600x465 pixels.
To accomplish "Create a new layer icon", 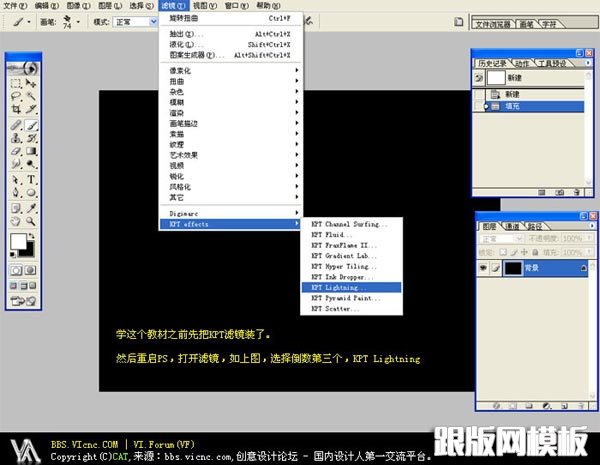I will pos(564,406).
